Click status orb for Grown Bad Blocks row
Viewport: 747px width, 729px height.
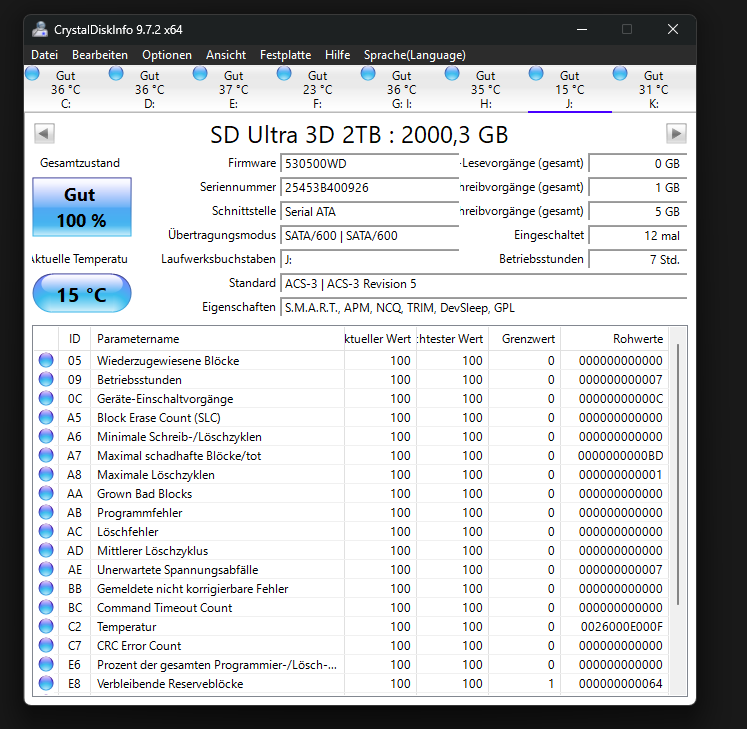[46, 493]
